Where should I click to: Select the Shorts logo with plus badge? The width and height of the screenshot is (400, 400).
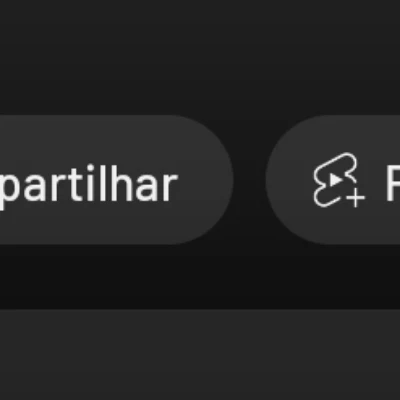(x=338, y=180)
